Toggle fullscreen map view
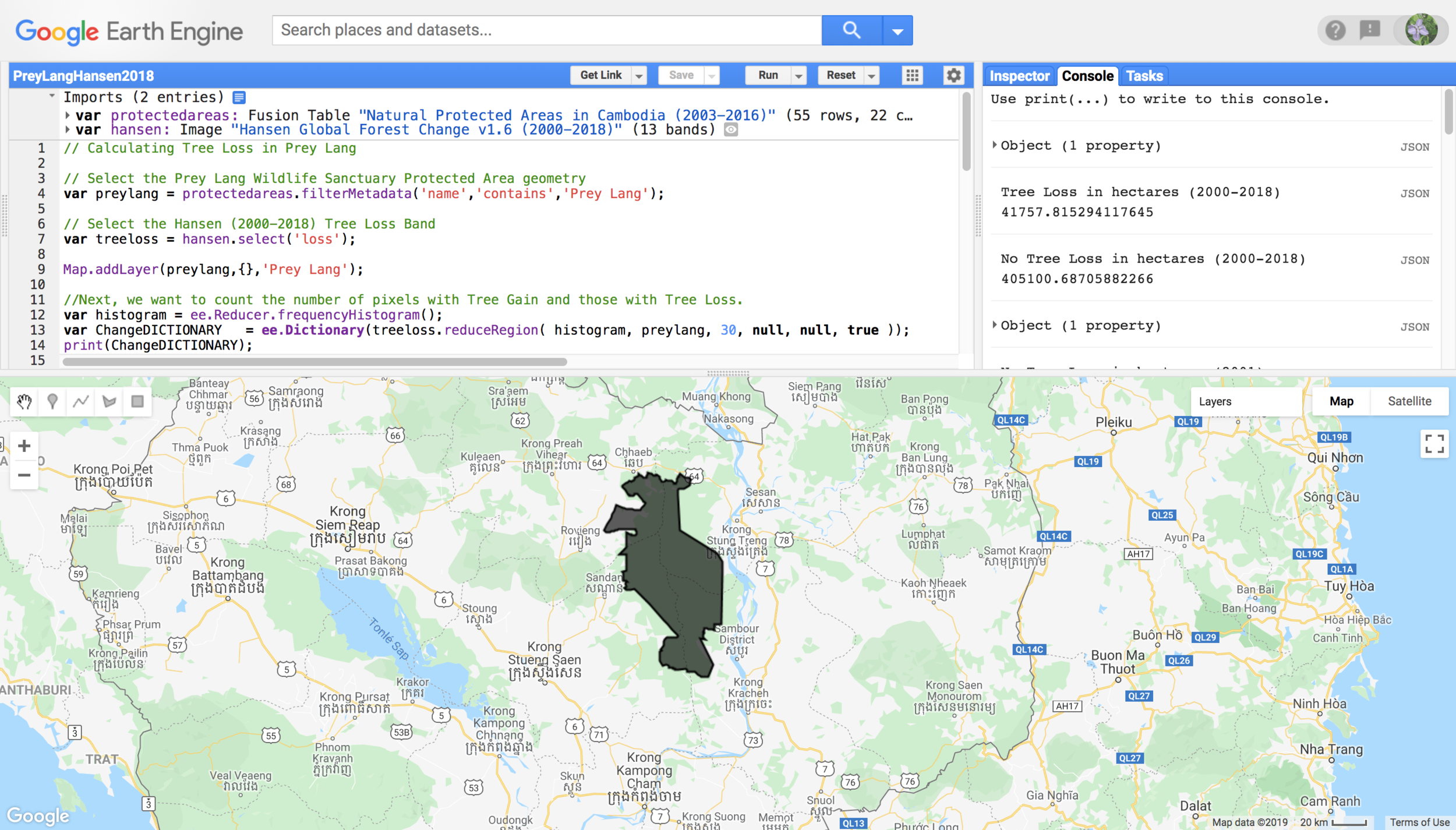 [1434, 444]
